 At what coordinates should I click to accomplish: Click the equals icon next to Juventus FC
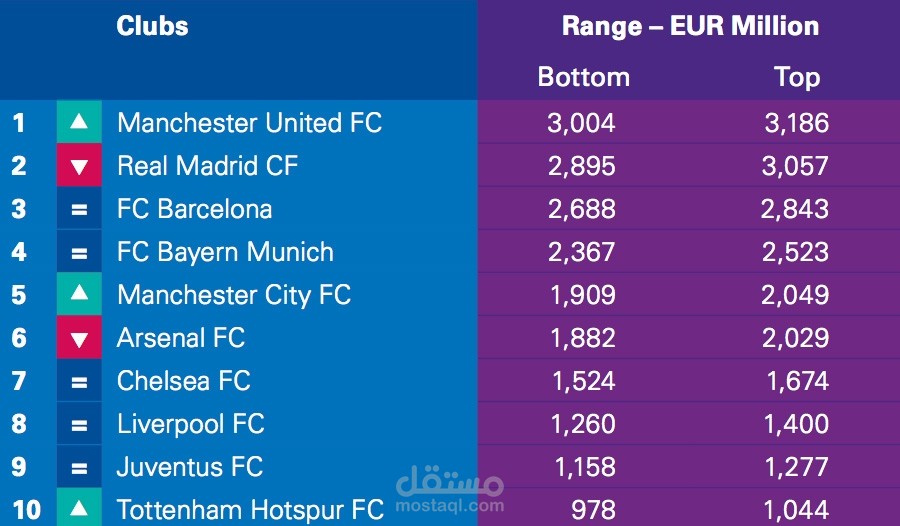[x=79, y=467]
